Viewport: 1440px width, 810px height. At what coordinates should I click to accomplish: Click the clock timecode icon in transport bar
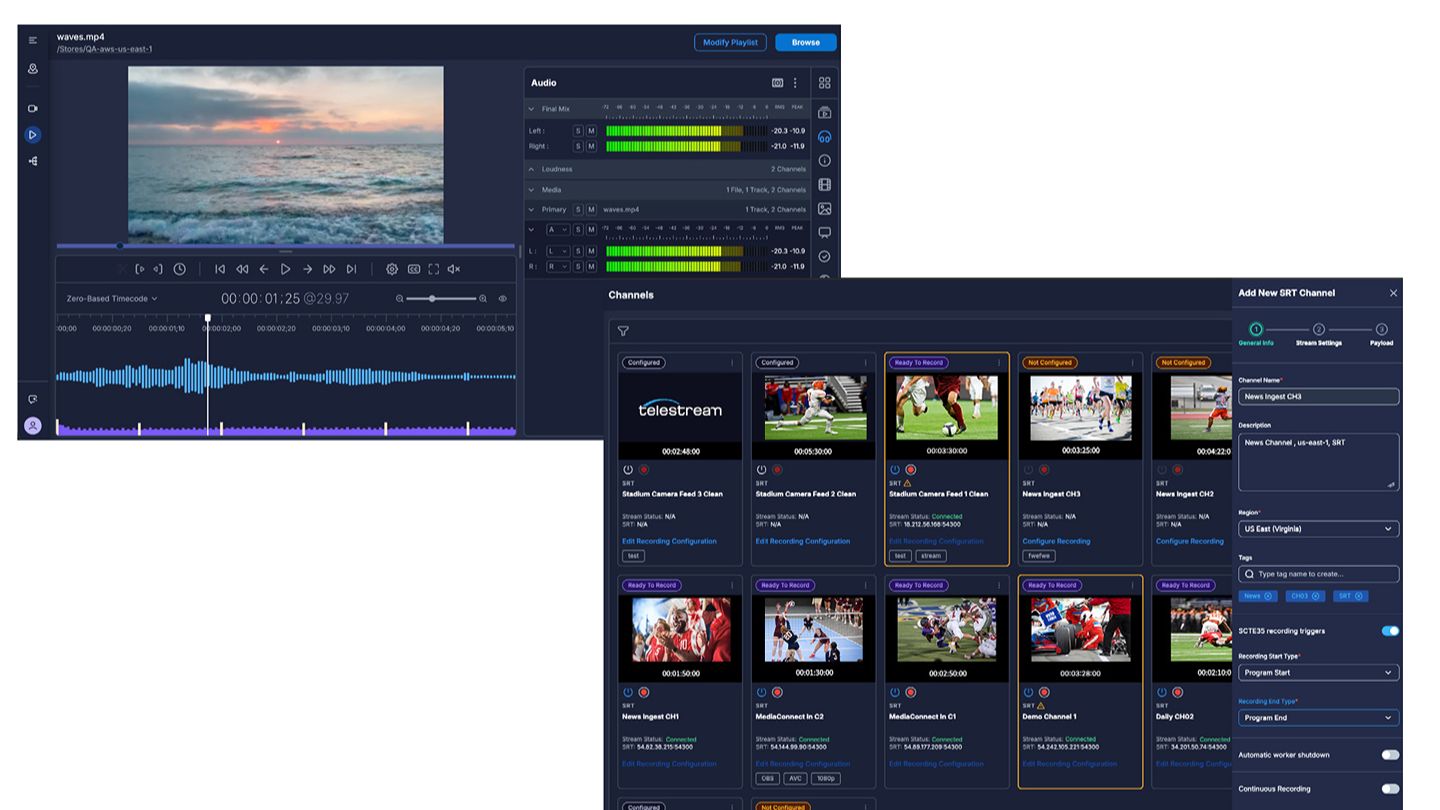(180, 269)
